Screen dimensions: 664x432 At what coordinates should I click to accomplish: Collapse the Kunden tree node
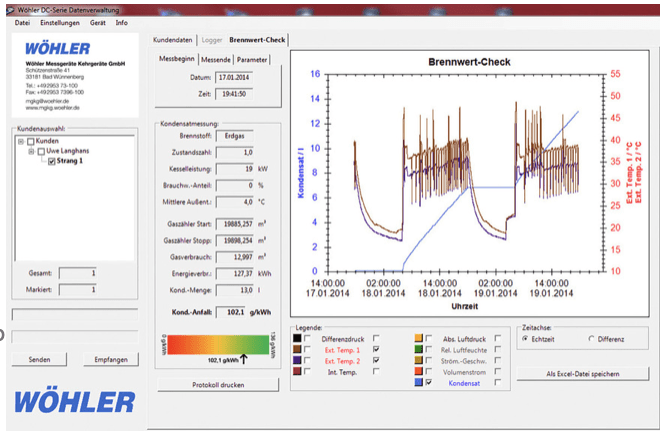tap(21, 141)
